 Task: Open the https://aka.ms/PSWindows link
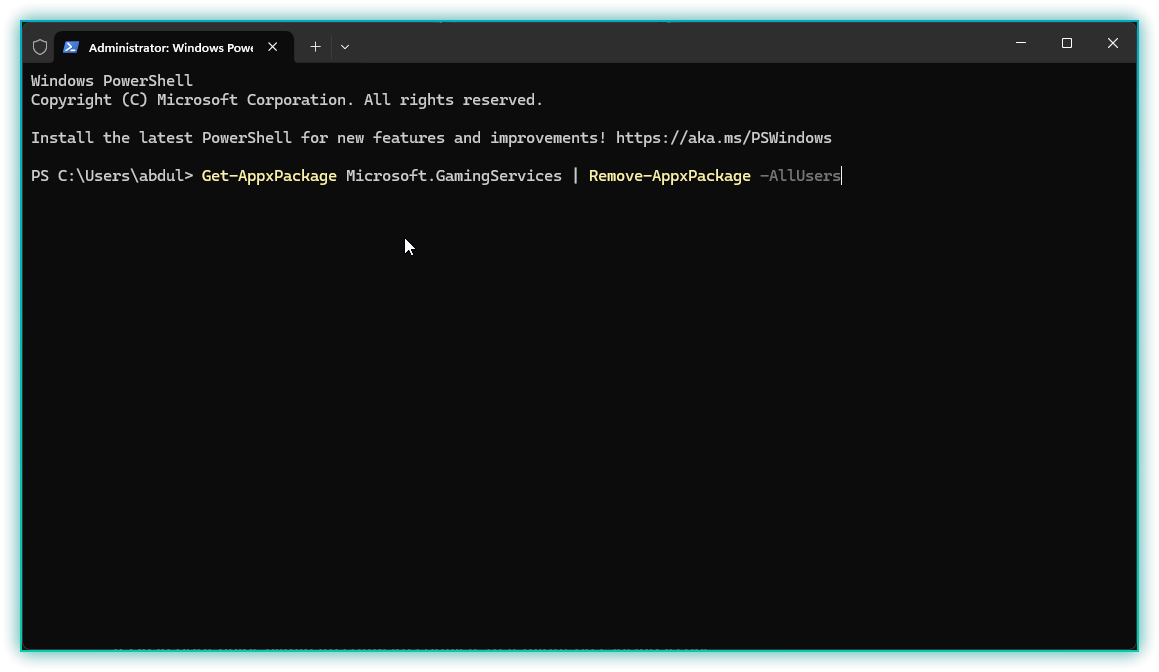pyautogui.click(x=723, y=138)
